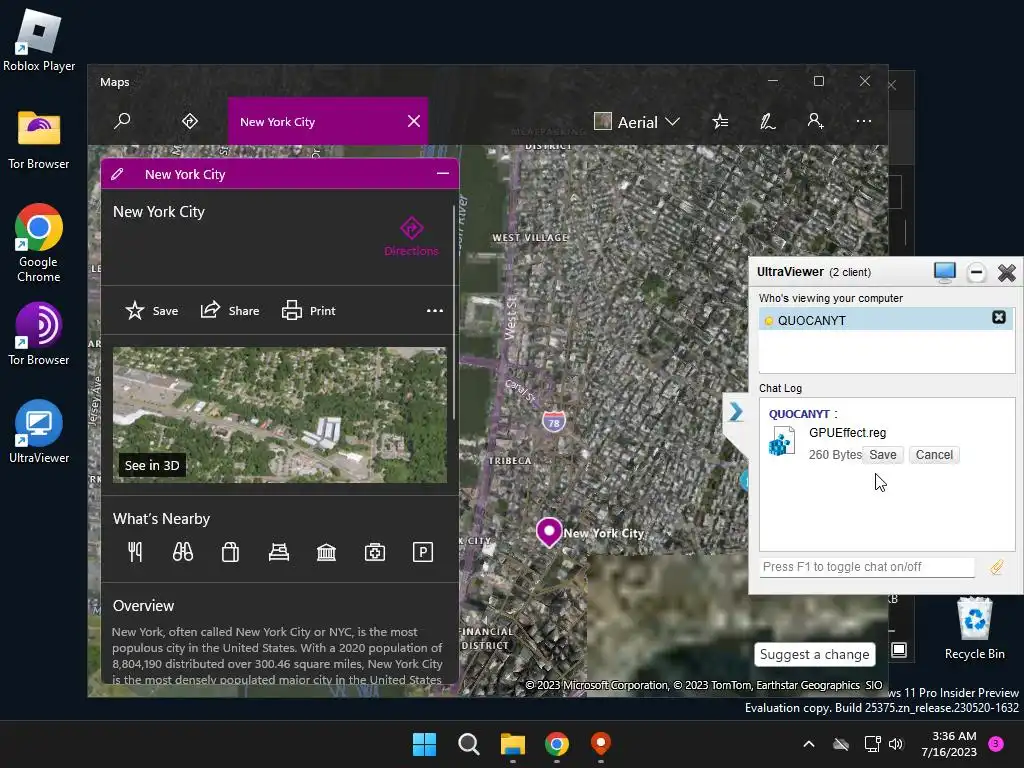Show nearby restaurants fork-and-knife icon
Viewport: 1024px width, 768px height.
click(135, 552)
